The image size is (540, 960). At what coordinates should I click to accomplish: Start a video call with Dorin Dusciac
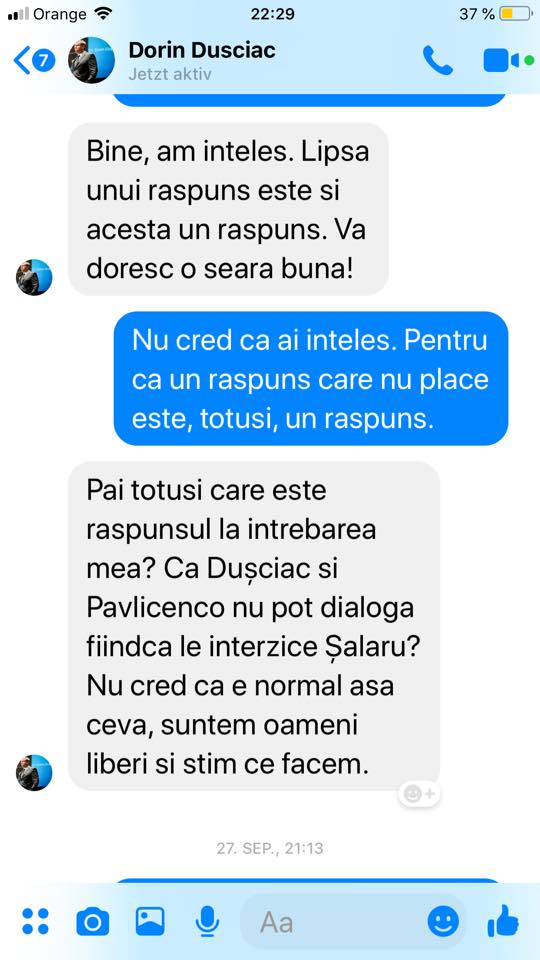pos(501,61)
